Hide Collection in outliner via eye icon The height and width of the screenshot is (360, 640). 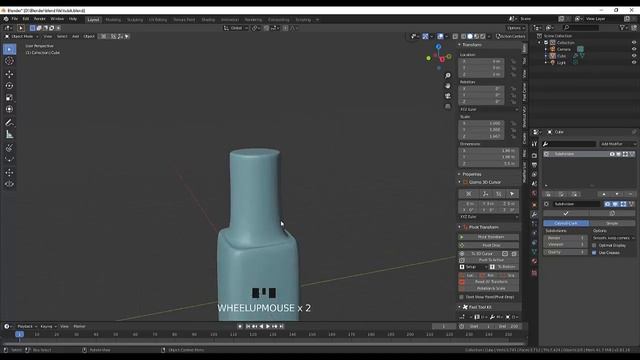point(634,42)
